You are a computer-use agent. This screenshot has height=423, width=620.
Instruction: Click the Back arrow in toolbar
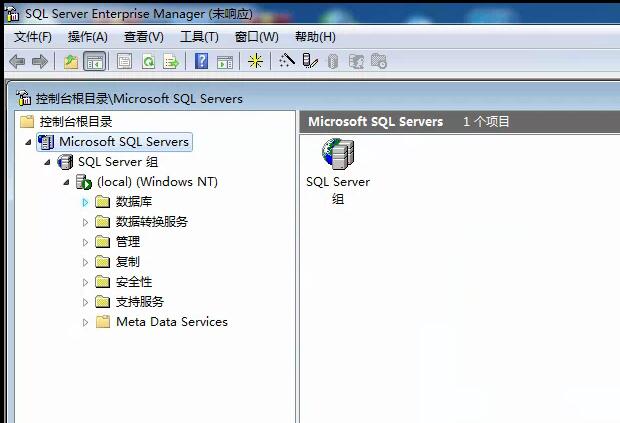(x=17, y=62)
